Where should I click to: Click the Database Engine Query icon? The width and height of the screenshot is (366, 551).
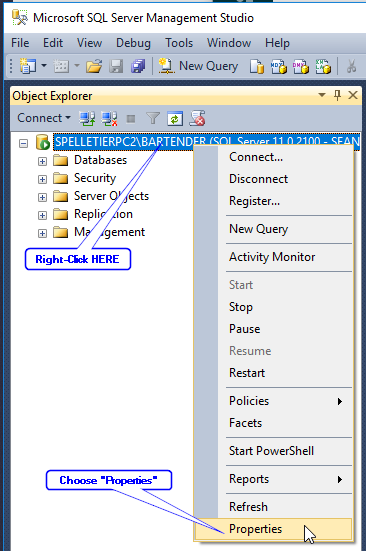click(257, 66)
